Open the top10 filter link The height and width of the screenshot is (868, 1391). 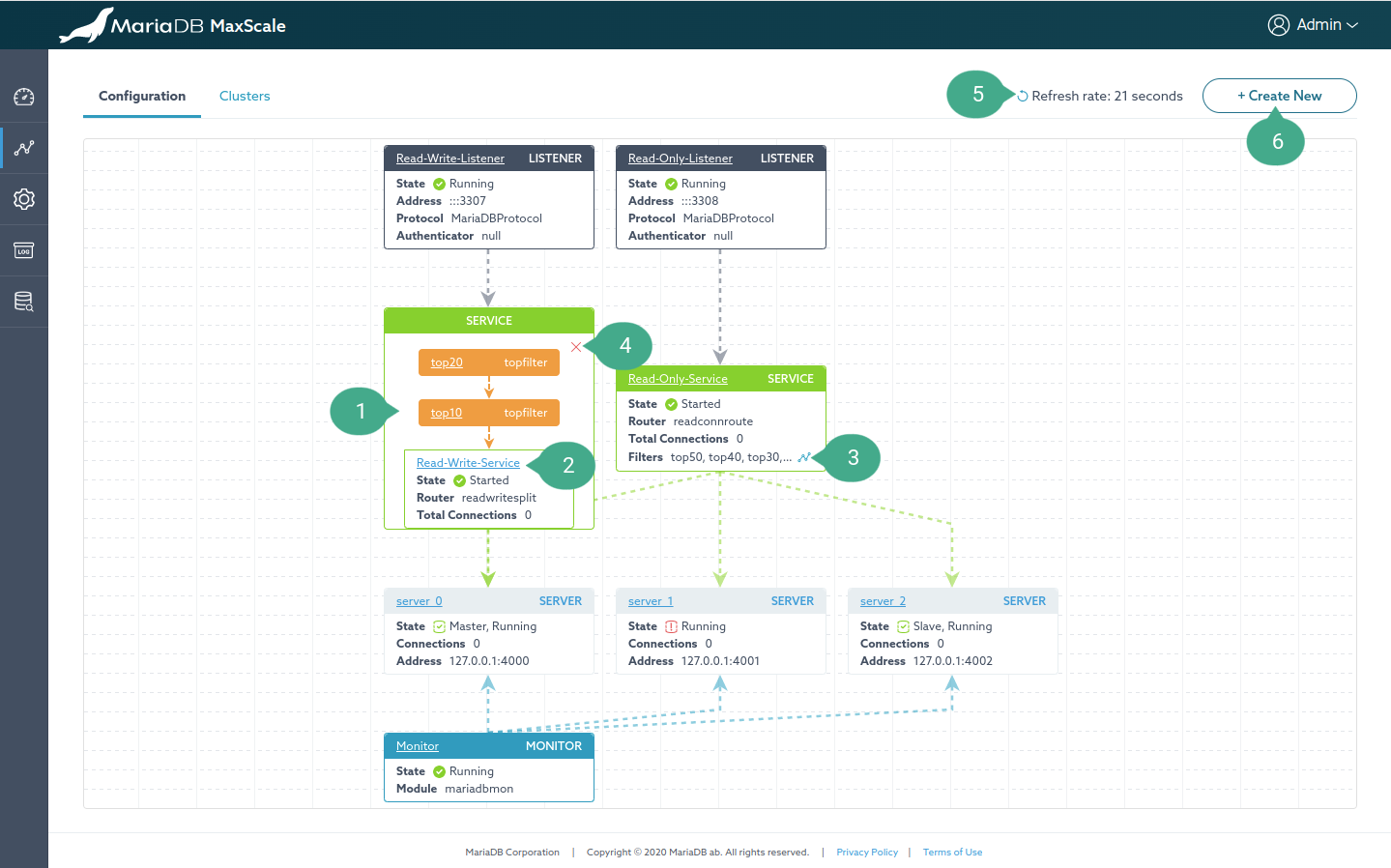[446, 413]
